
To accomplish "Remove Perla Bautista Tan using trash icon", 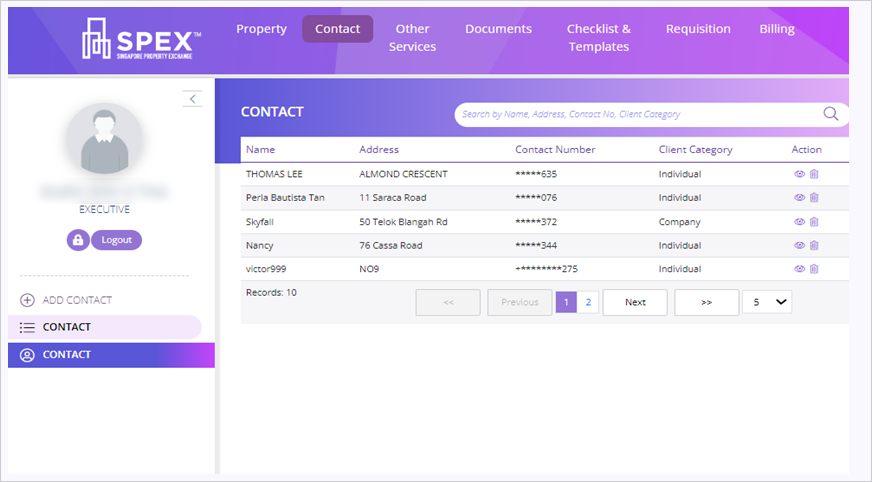I will (814, 198).
